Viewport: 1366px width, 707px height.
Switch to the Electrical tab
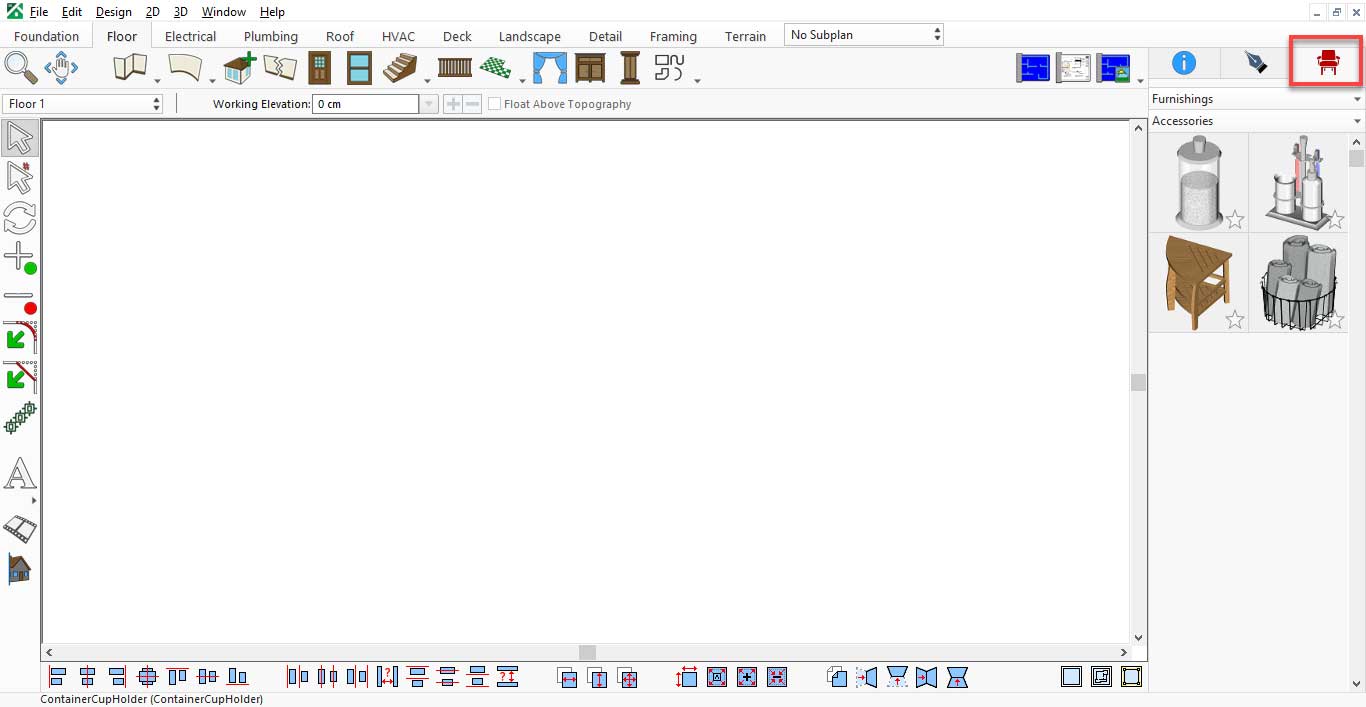pos(190,36)
